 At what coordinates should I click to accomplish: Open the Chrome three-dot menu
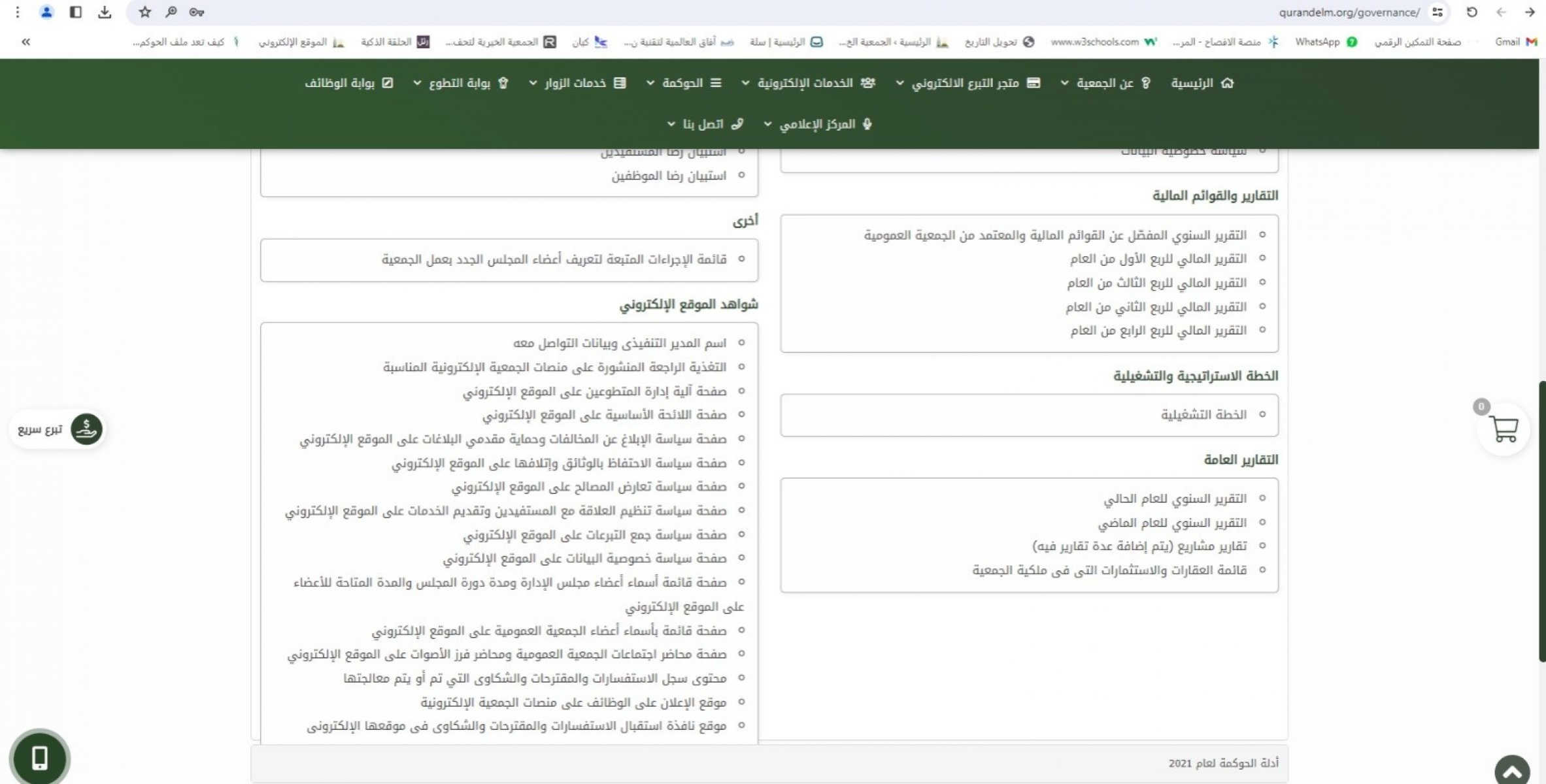[x=18, y=12]
